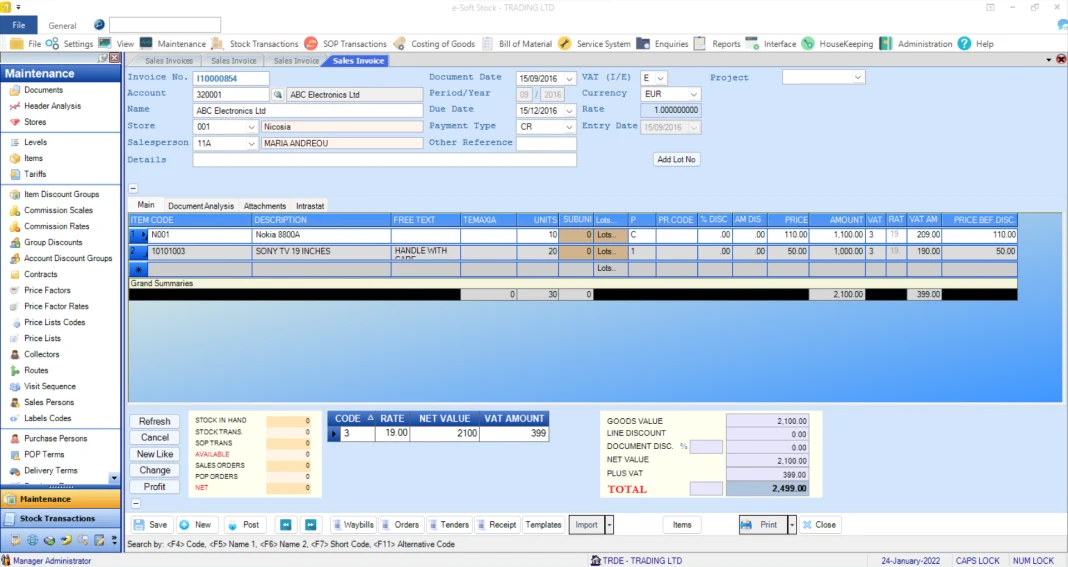
Task: Click the Profit button
Action: click(x=155, y=487)
